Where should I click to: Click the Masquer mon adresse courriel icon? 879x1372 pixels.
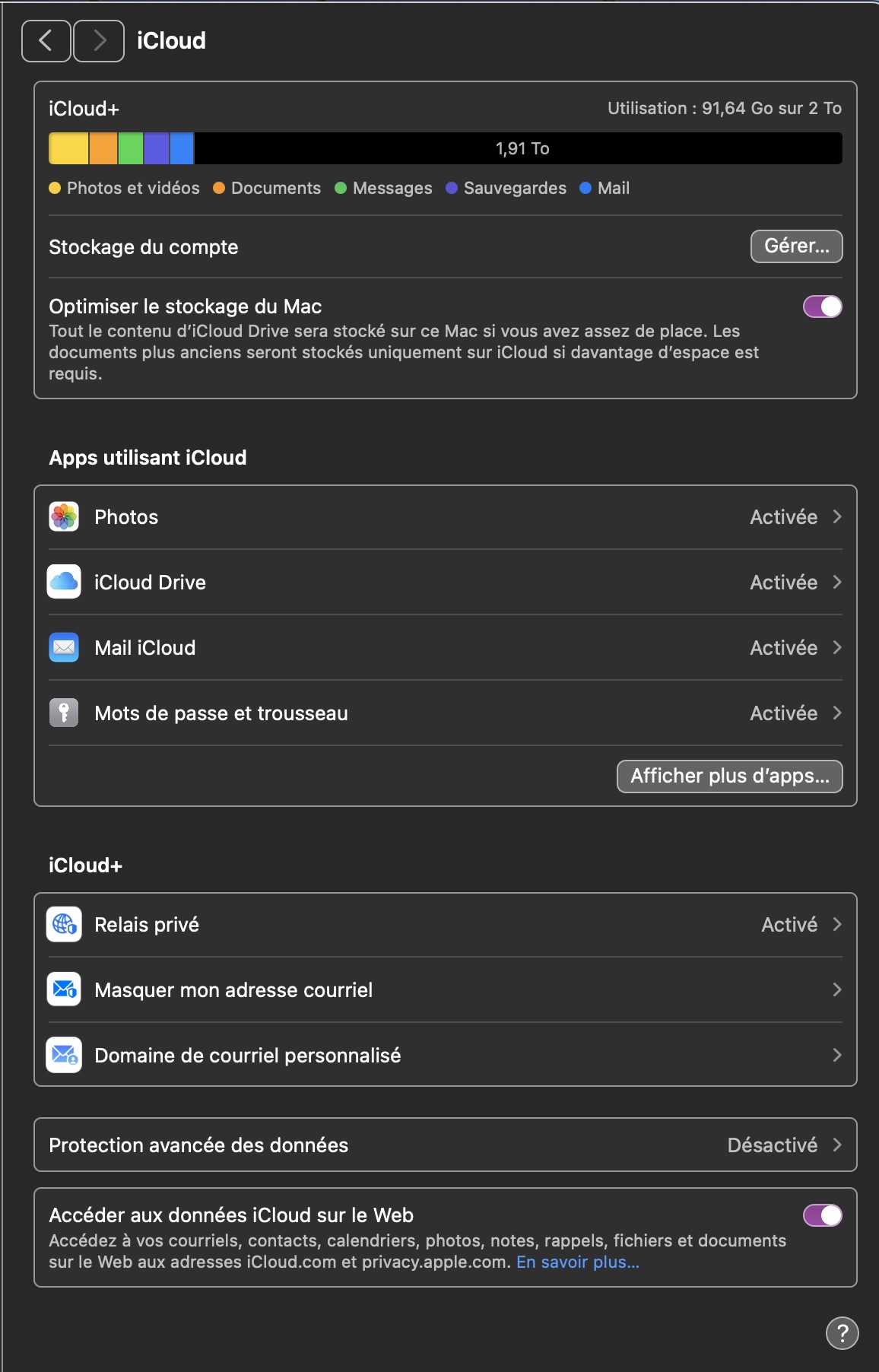64,990
